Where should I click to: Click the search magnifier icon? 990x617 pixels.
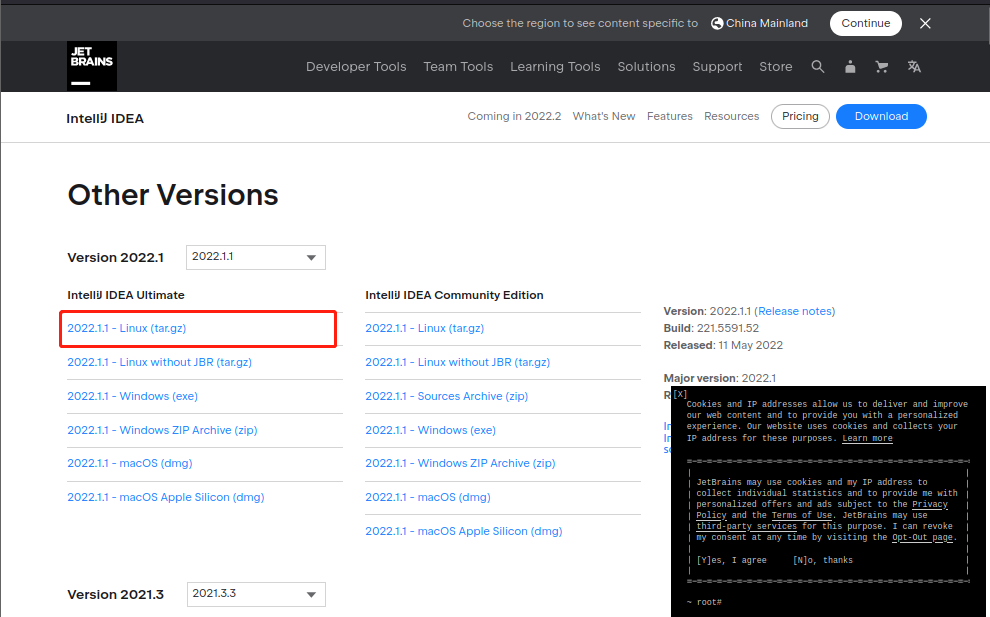click(x=818, y=66)
